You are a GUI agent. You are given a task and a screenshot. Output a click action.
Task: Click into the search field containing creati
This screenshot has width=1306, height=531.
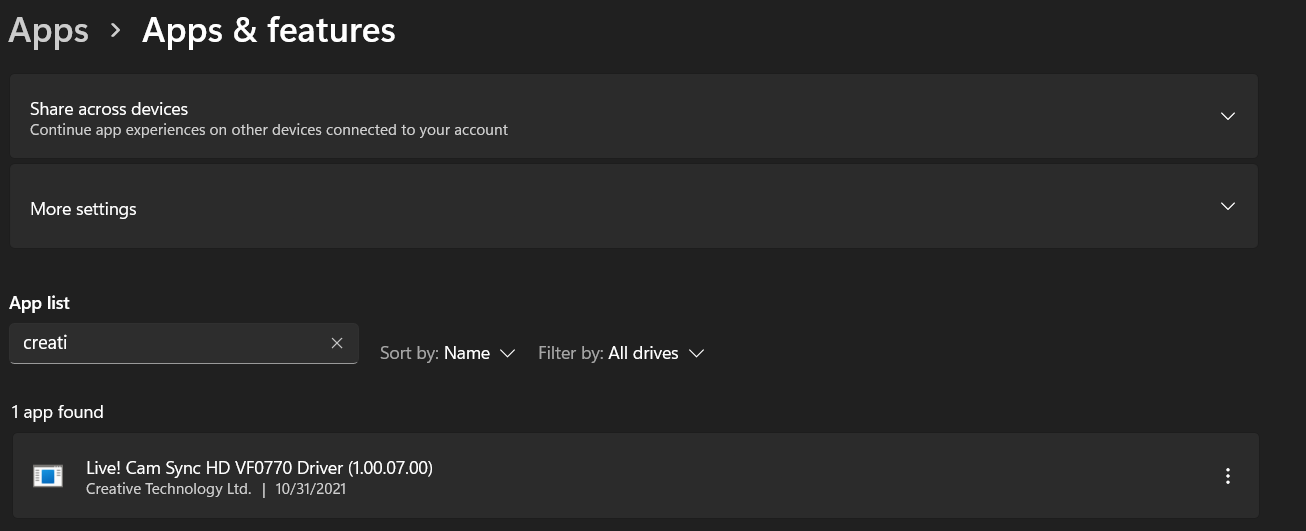coord(170,343)
